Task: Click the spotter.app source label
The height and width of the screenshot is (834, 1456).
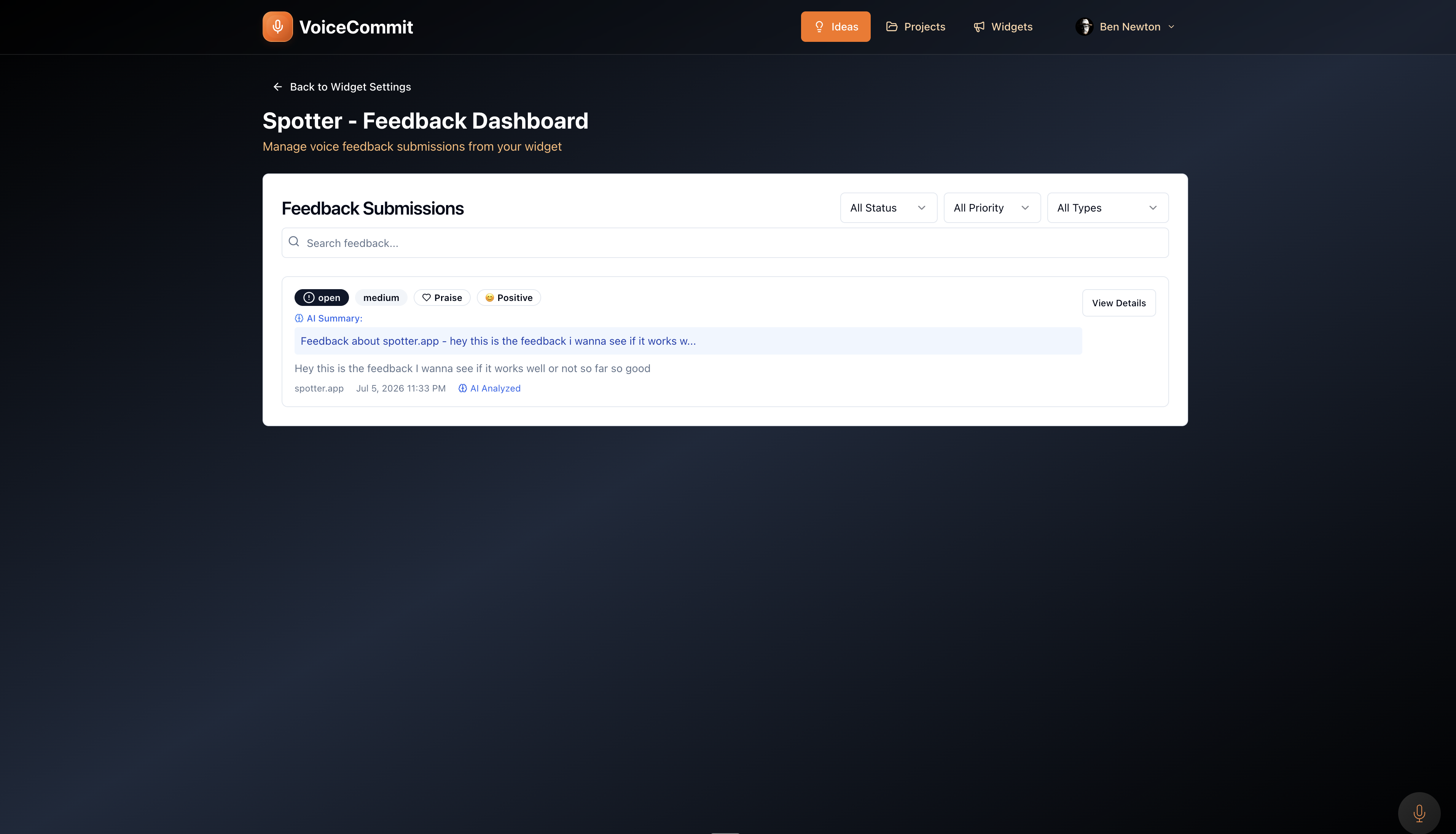Action: click(x=319, y=388)
